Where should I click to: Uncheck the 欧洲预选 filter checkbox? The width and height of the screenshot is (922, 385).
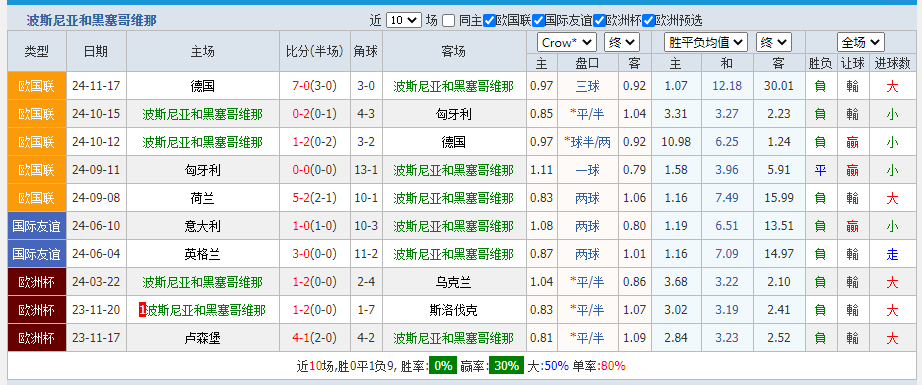[649, 21]
